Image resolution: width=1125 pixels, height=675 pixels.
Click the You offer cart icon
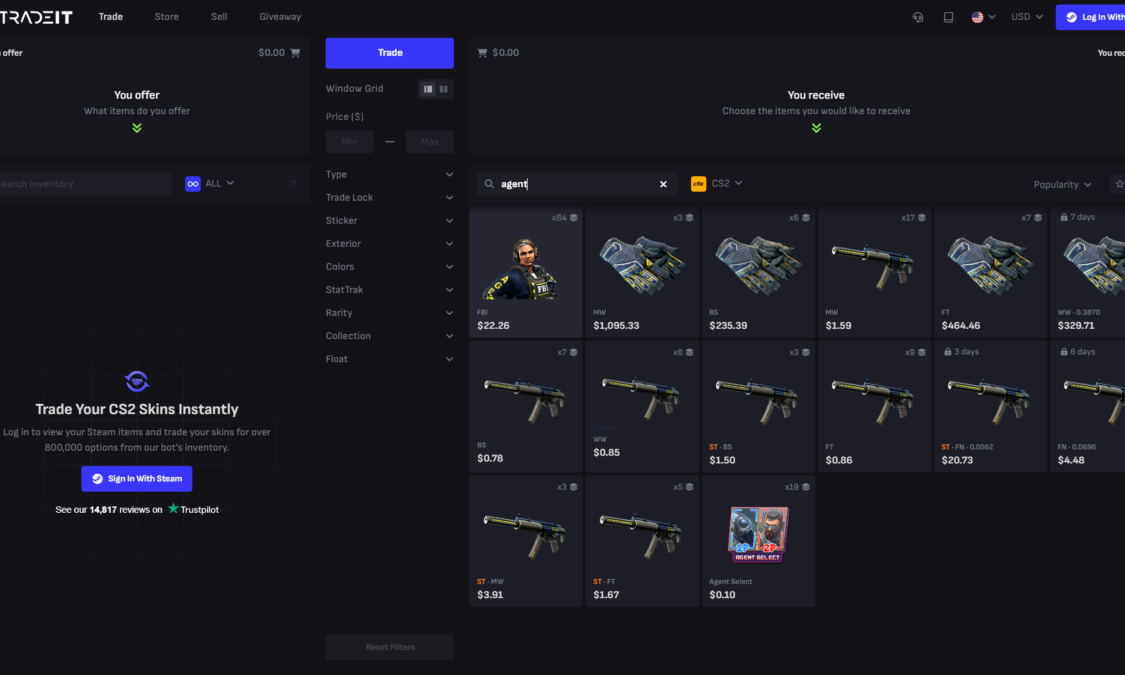click(x=295, y=52)
